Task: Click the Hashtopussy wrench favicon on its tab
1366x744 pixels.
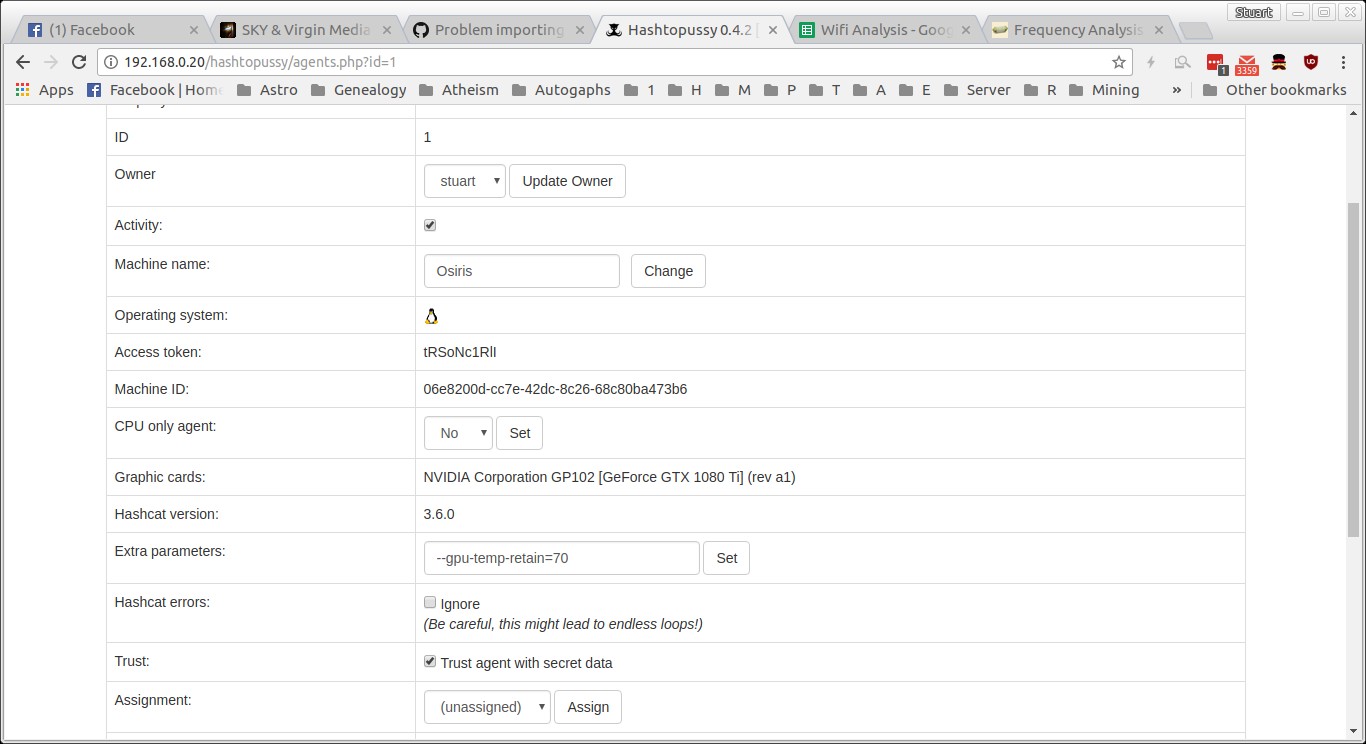Action: pos(613,30)
